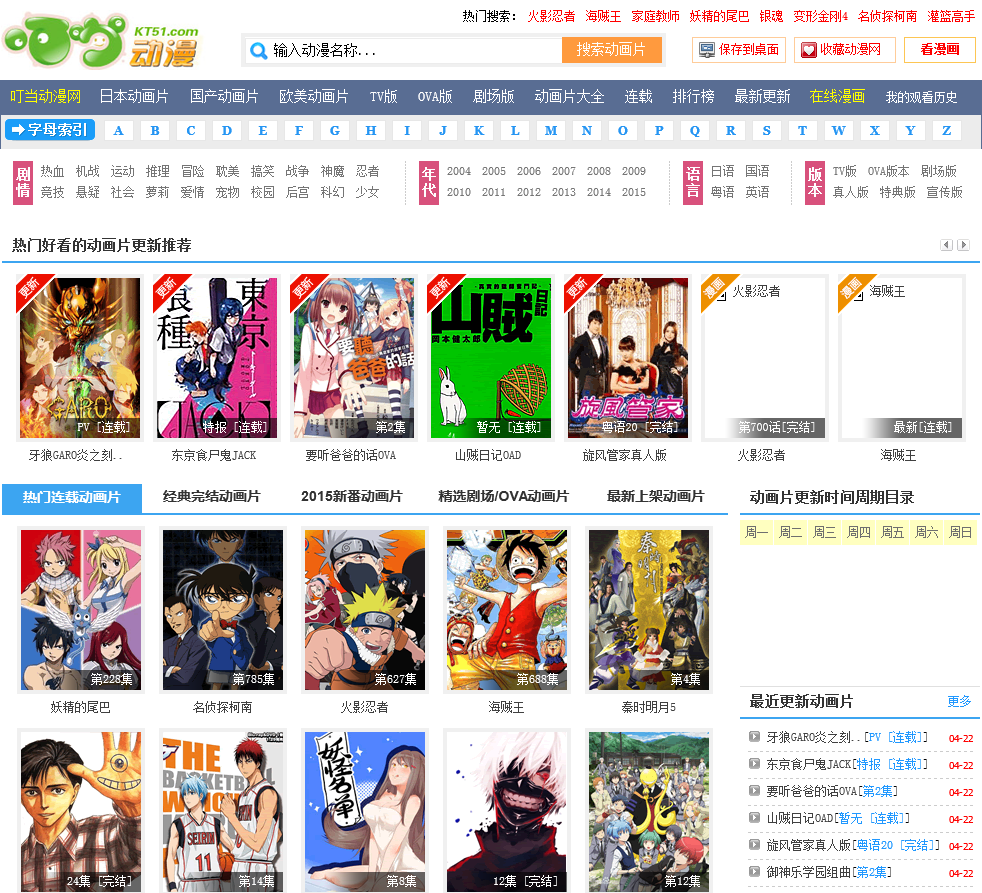Switch to the 经典完结动画片 tab
Screen dimensions: 982x893
point(212,497)
